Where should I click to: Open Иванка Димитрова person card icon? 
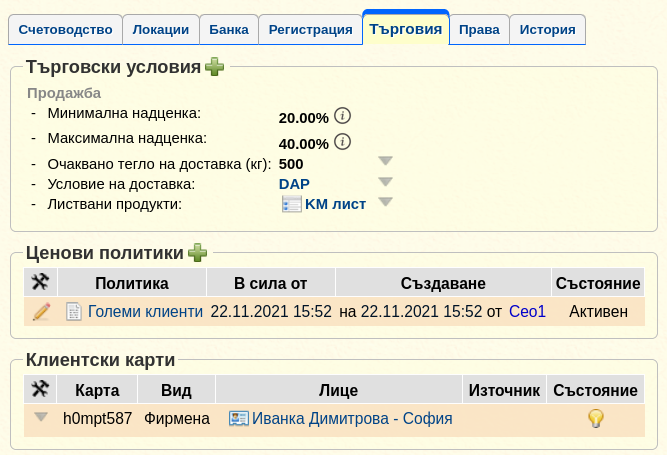tap(239, 418)
